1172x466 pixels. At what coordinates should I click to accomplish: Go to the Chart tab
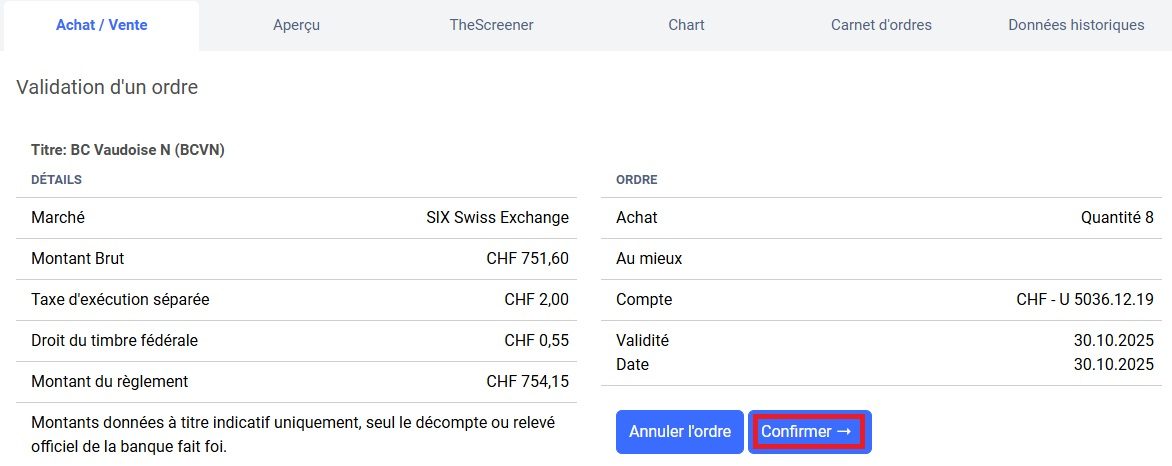(x=686, y=25)
